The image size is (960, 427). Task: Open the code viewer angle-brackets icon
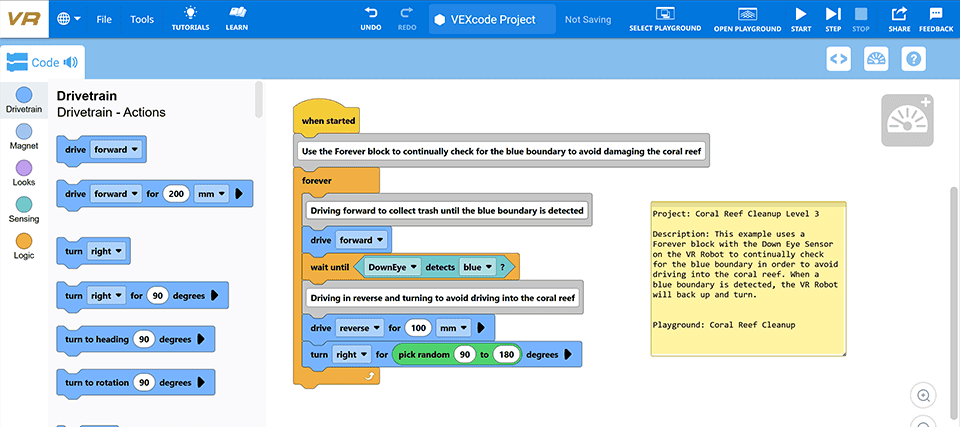click(x=839, y=59)
